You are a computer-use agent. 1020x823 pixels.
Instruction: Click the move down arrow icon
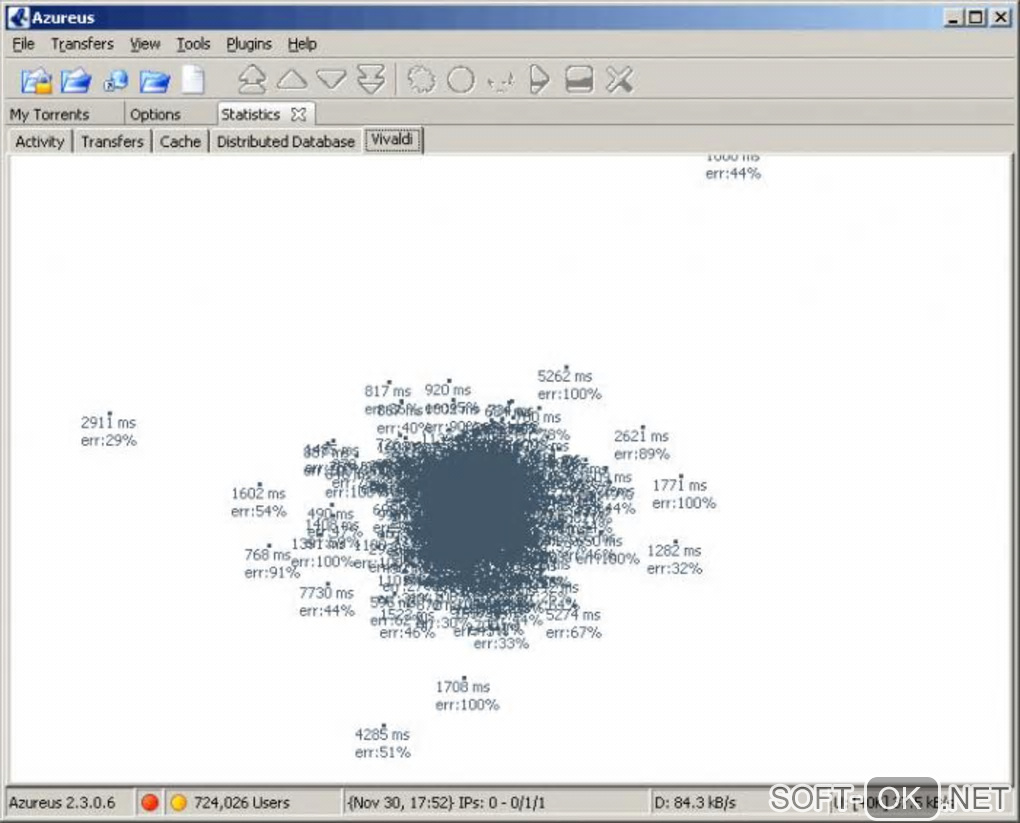(332, 79)
